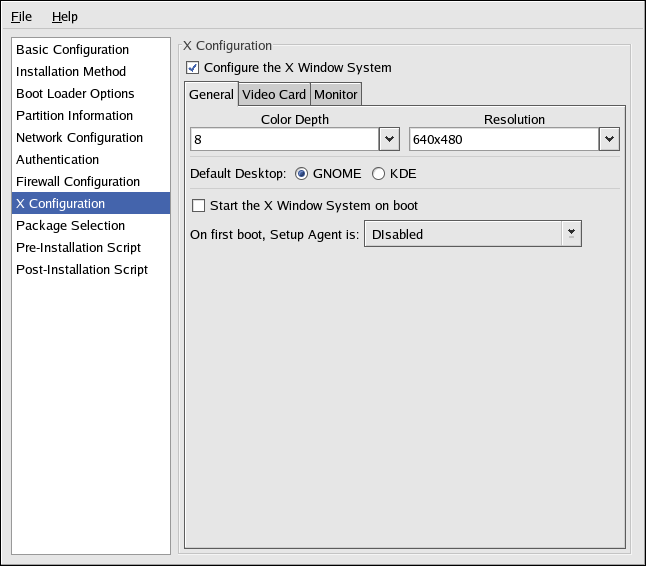Open Package Selection section

(70, 226)
